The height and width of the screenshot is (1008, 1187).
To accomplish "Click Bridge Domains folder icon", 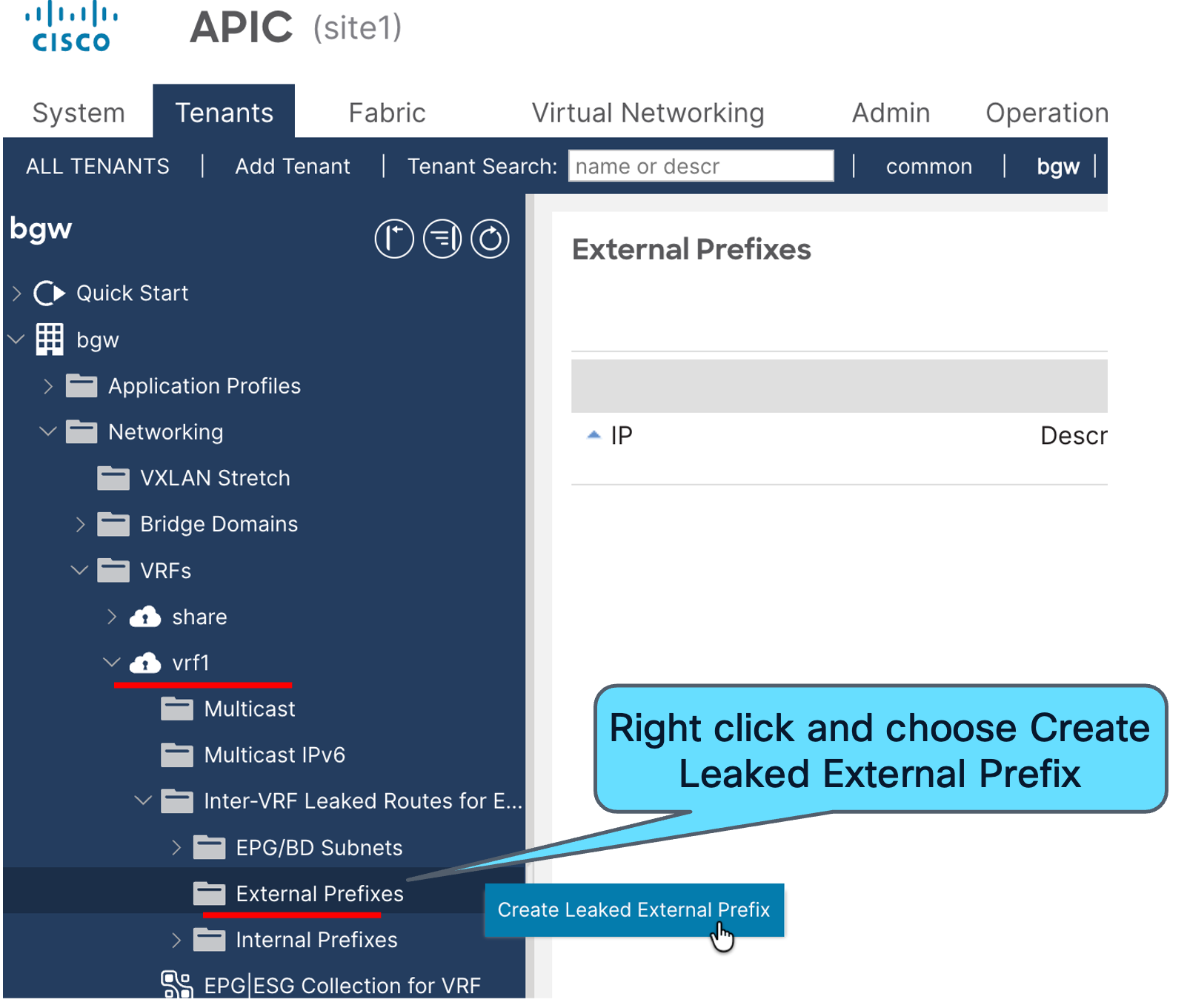I will click(113, 524).
